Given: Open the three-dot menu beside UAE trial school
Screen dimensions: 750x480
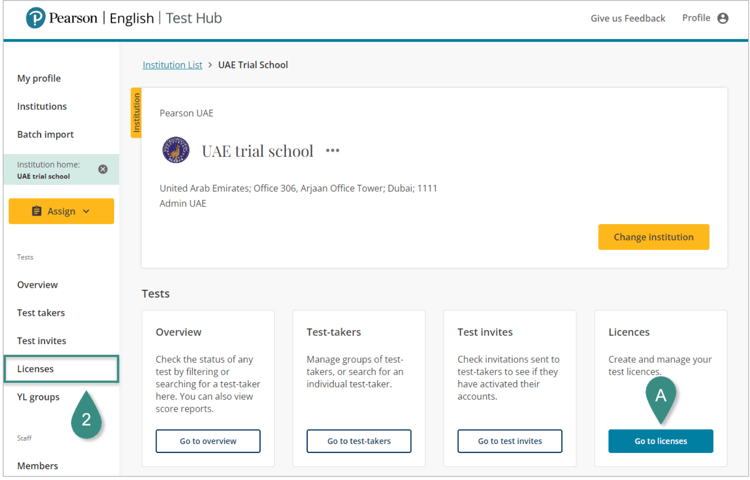Looking at the screenshot, I should [x=333, y=151].
